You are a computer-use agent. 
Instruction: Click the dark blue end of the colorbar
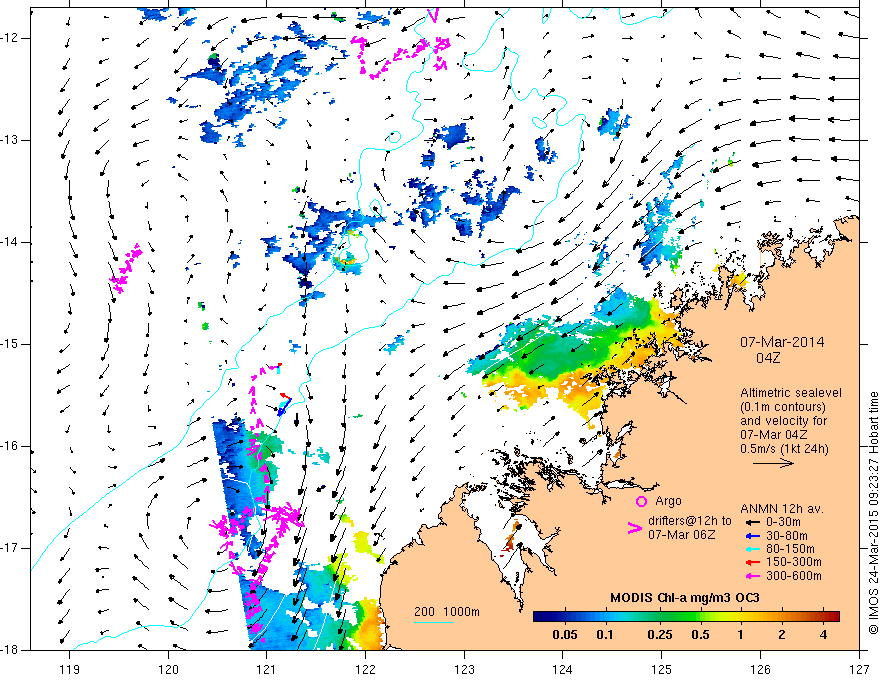[540, 617]
